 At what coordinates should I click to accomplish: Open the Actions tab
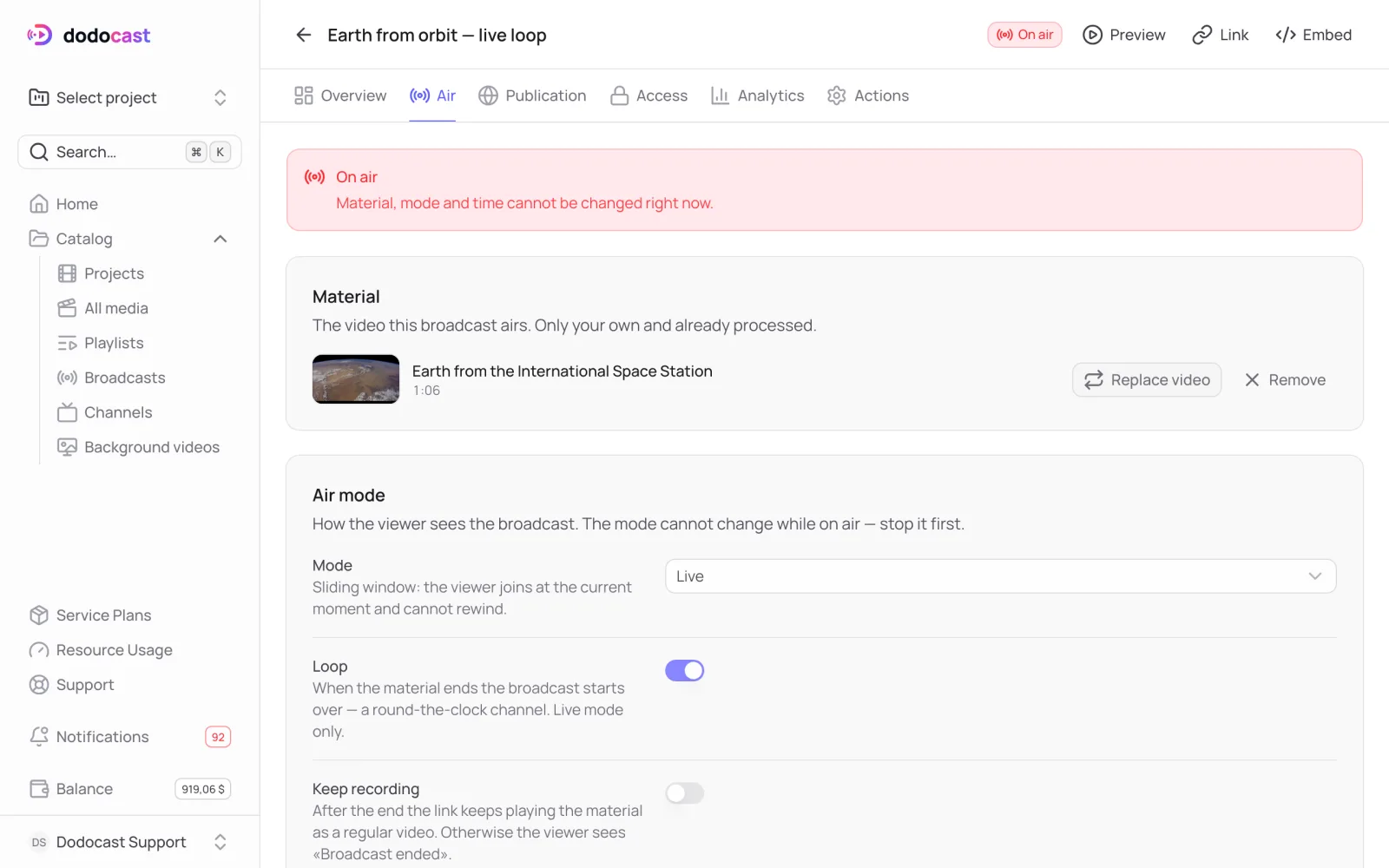coord(868,95)
